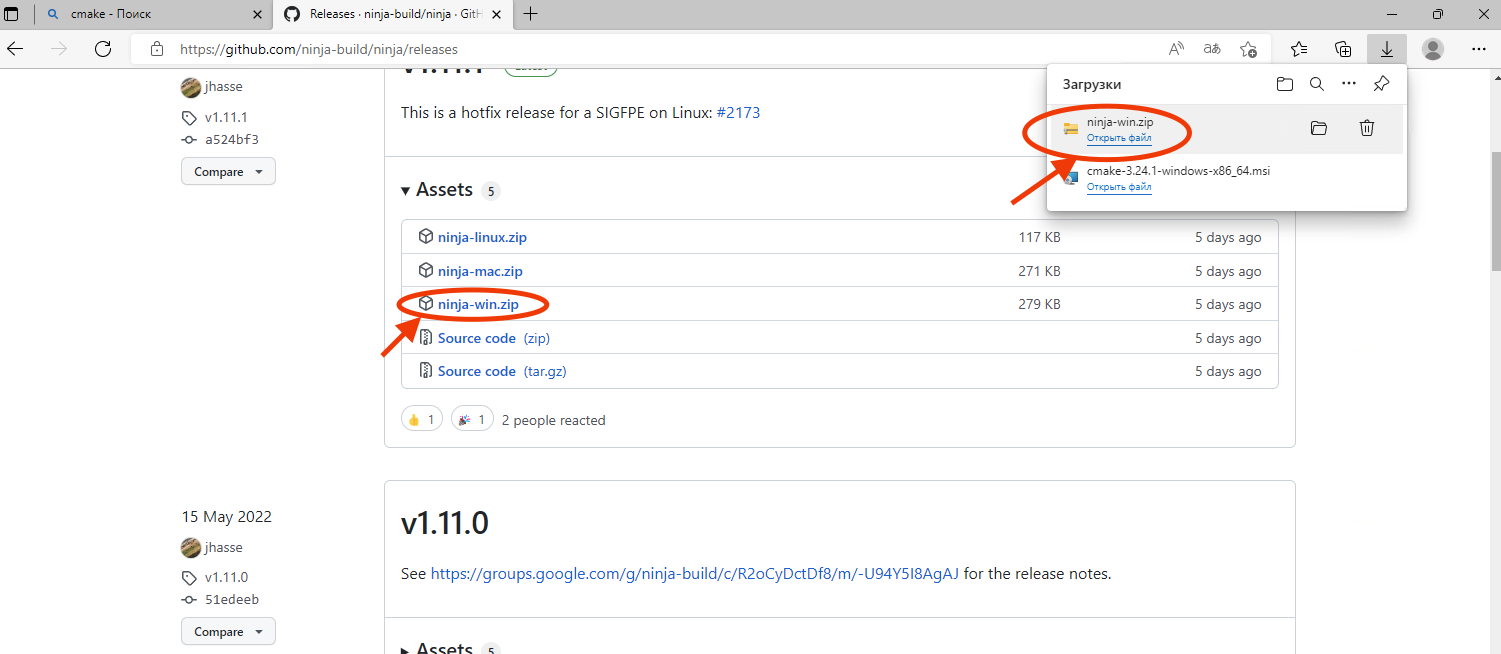Expand the v1.11.0 Compare dropdown
Image resolution: width=1501 pixels, height=654 pixels.
228,632
